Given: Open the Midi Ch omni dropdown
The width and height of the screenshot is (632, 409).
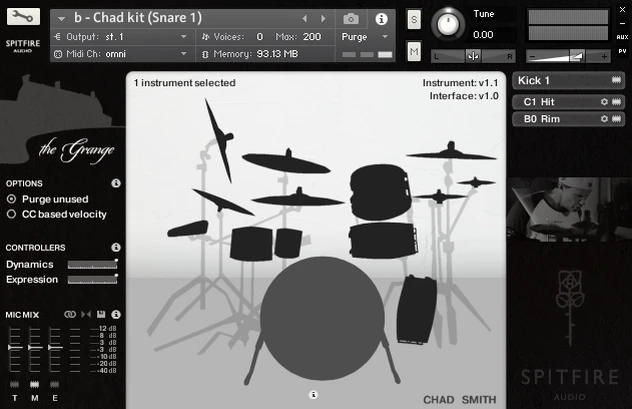Looking at the screenshot, I should 120,54.
